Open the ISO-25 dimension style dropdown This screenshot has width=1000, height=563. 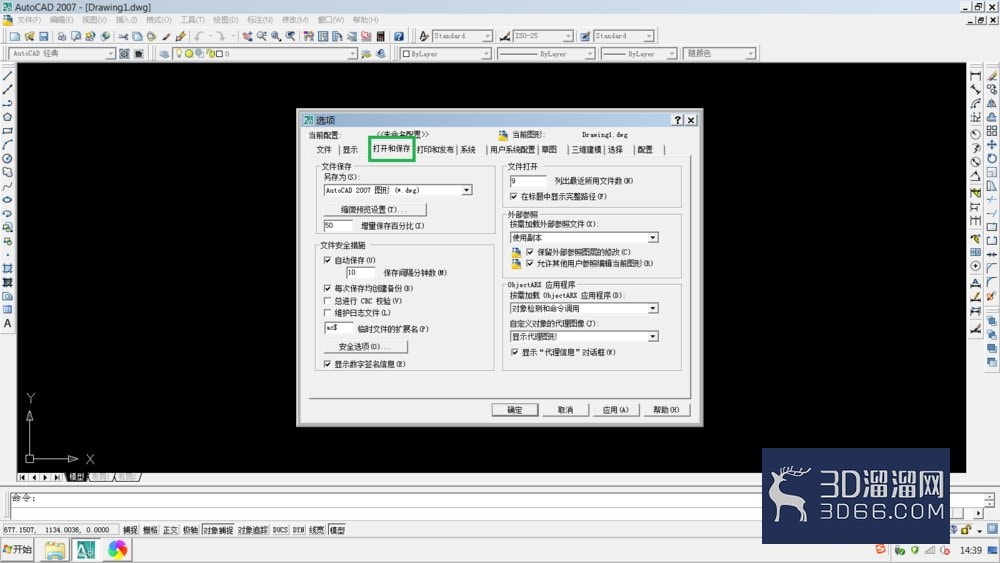point(568,36)
